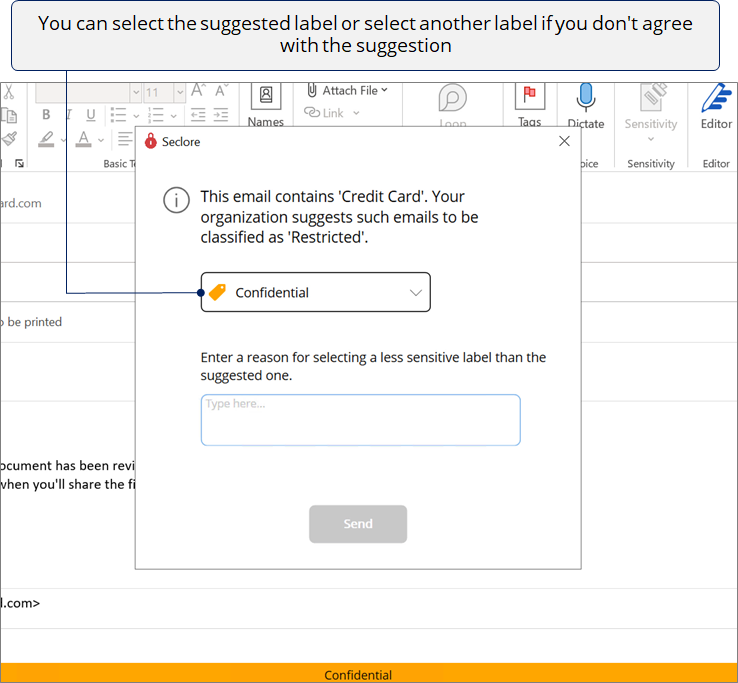Click the font color A swatch
Screen dimensions: 738x683
(84, 139)
